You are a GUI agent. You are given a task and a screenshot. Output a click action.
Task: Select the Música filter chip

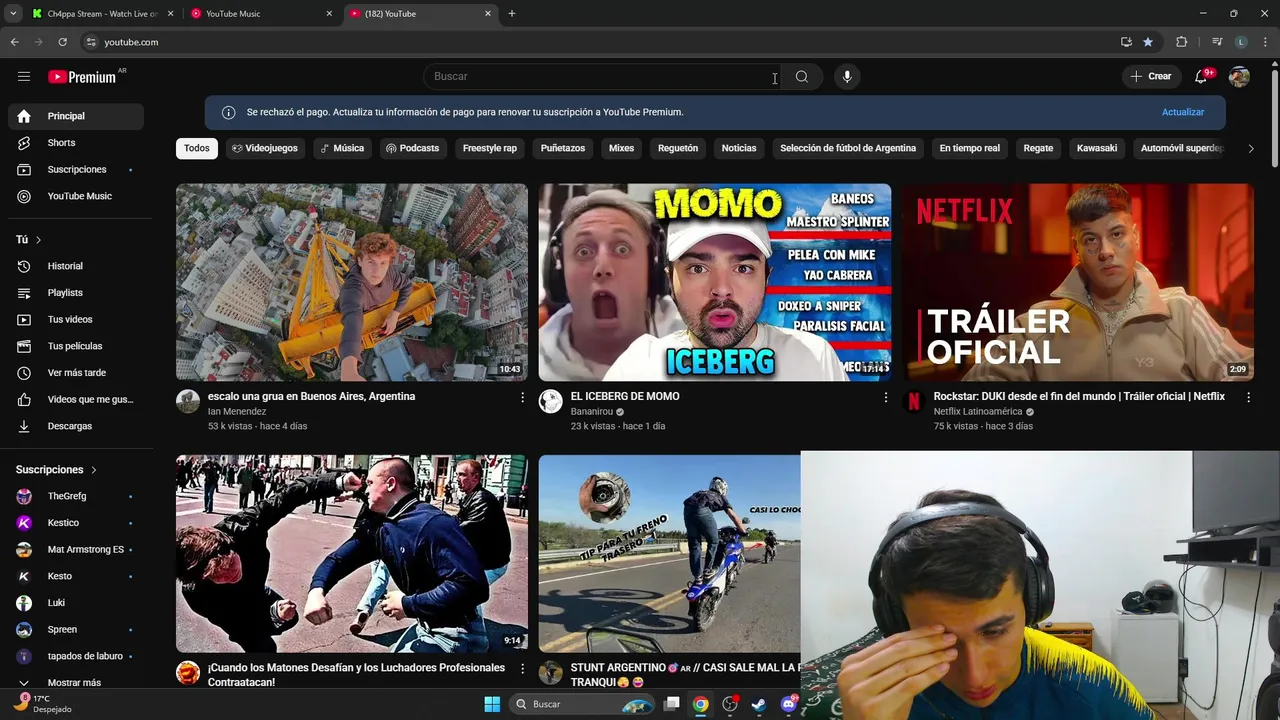[342, 148]
